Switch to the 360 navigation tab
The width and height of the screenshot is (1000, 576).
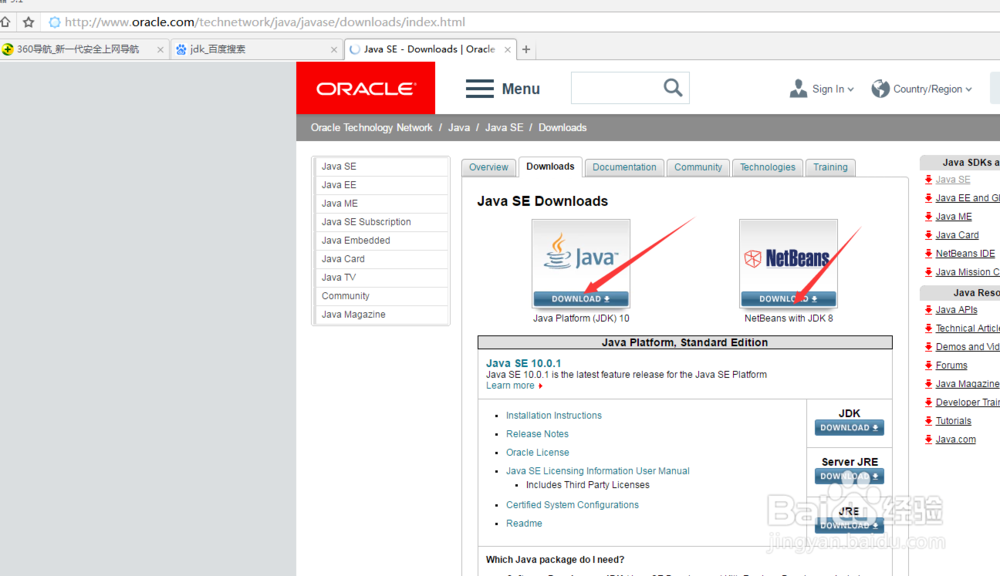(84, 49)
